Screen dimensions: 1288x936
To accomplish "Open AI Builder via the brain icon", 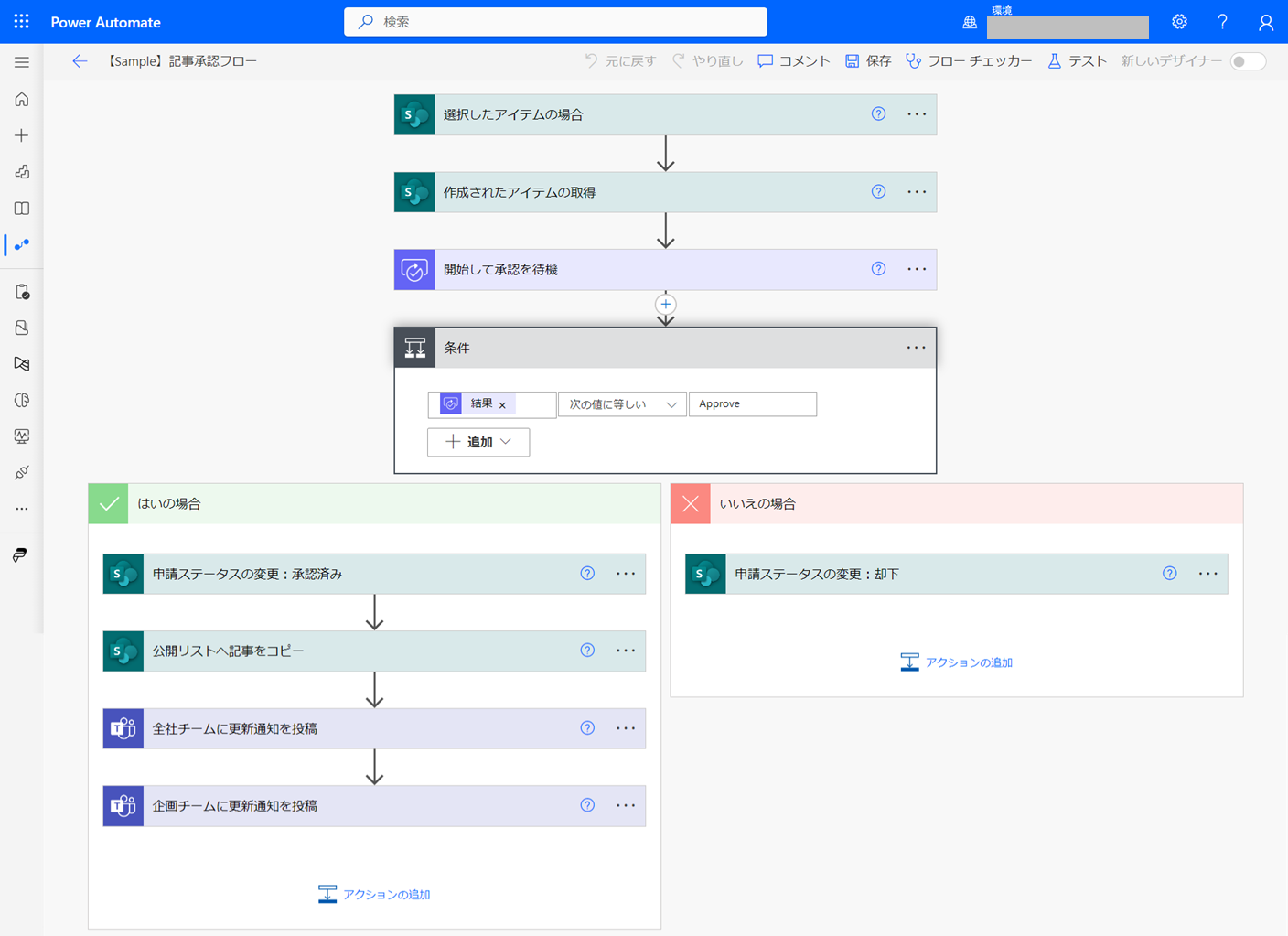I will pyautogui.click(x=21, y=400).
